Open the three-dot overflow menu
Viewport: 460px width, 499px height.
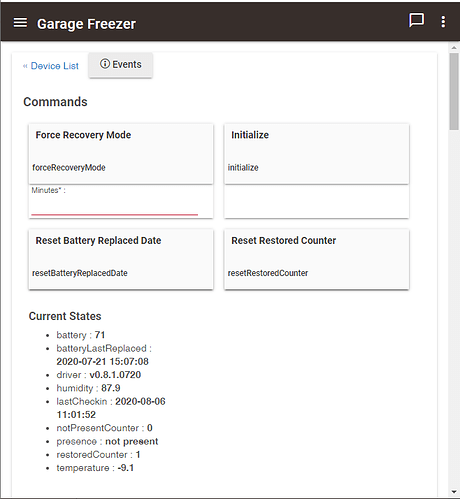tap(443, 22)
